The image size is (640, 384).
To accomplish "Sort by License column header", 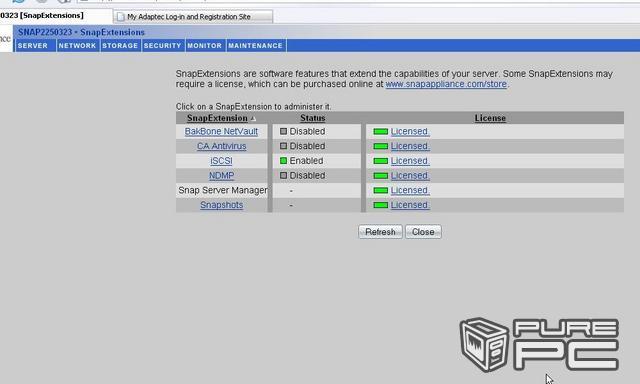I will pos(490,118).
